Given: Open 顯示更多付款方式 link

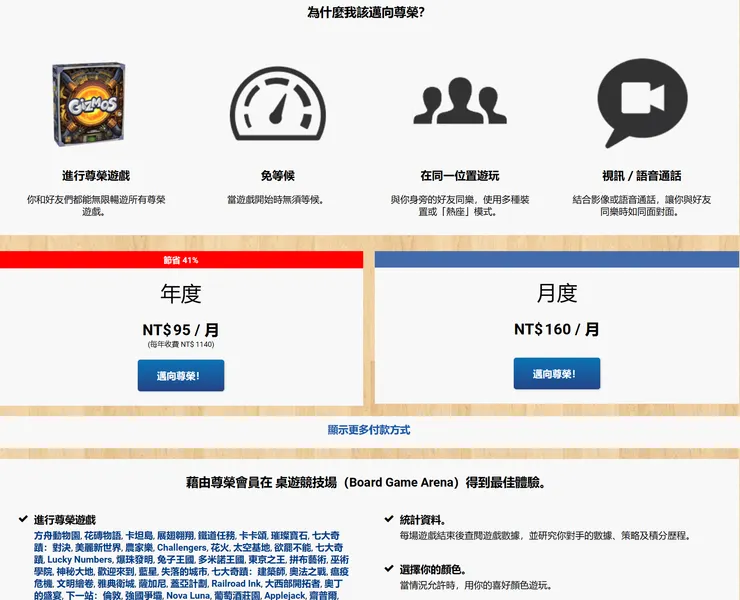Looking at the screenshot, I should point(369,430).
